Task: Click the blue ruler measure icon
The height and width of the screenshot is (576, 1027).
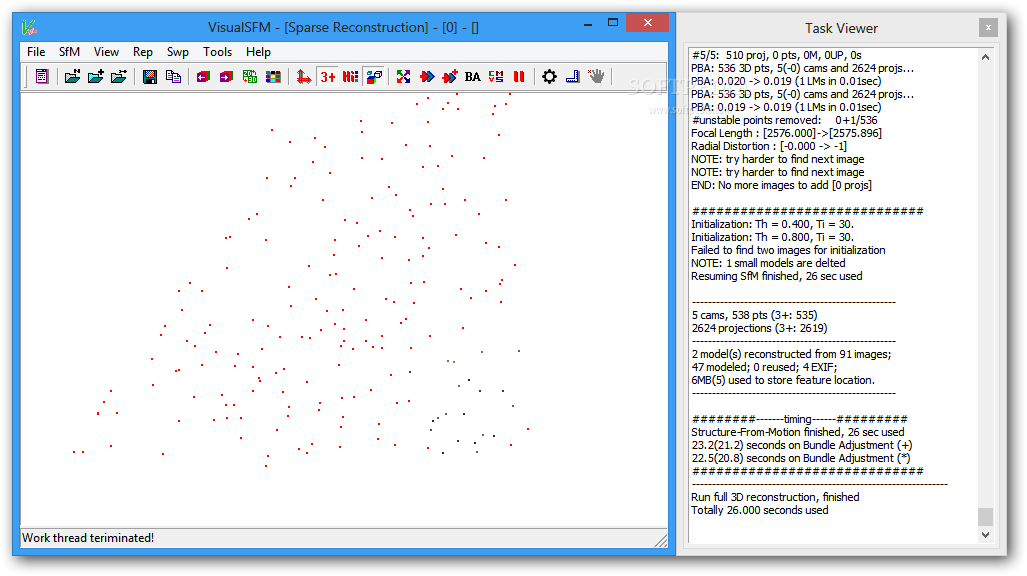Action: [572, 77]
